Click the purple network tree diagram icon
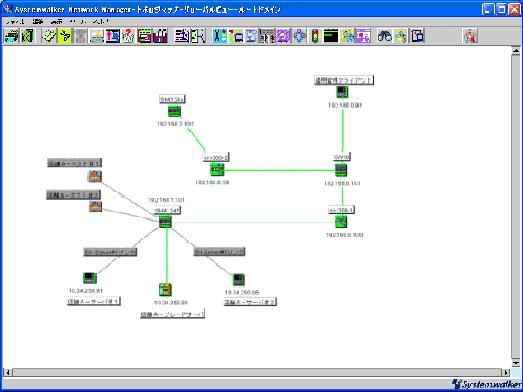523x392 pixels. (363, 36)
